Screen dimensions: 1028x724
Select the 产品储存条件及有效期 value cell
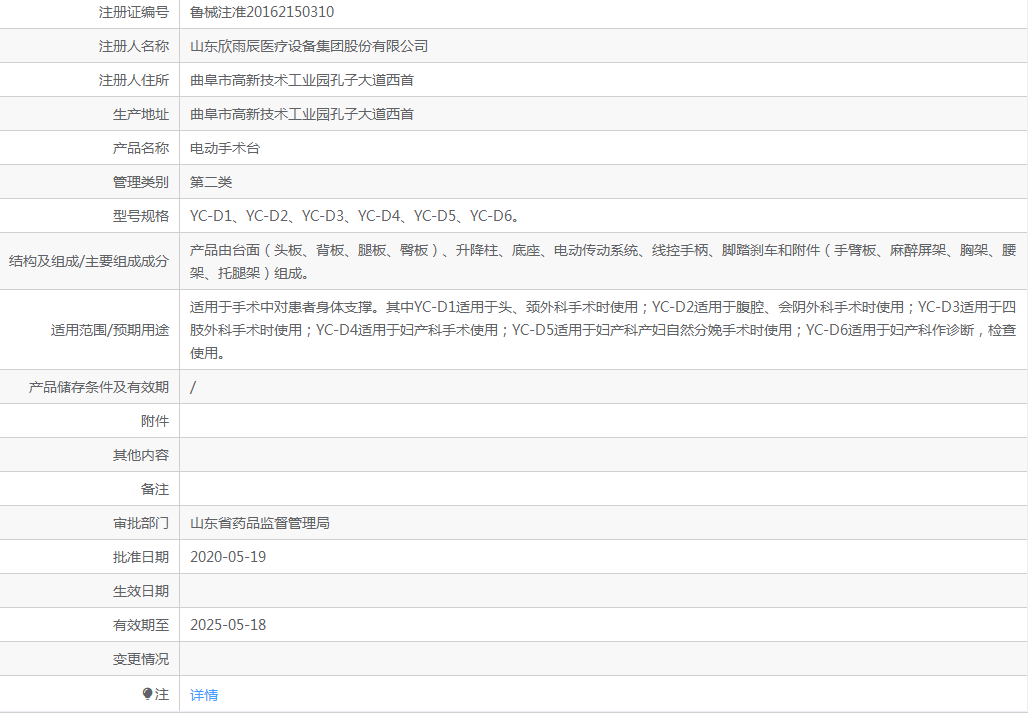coord(192,386)
